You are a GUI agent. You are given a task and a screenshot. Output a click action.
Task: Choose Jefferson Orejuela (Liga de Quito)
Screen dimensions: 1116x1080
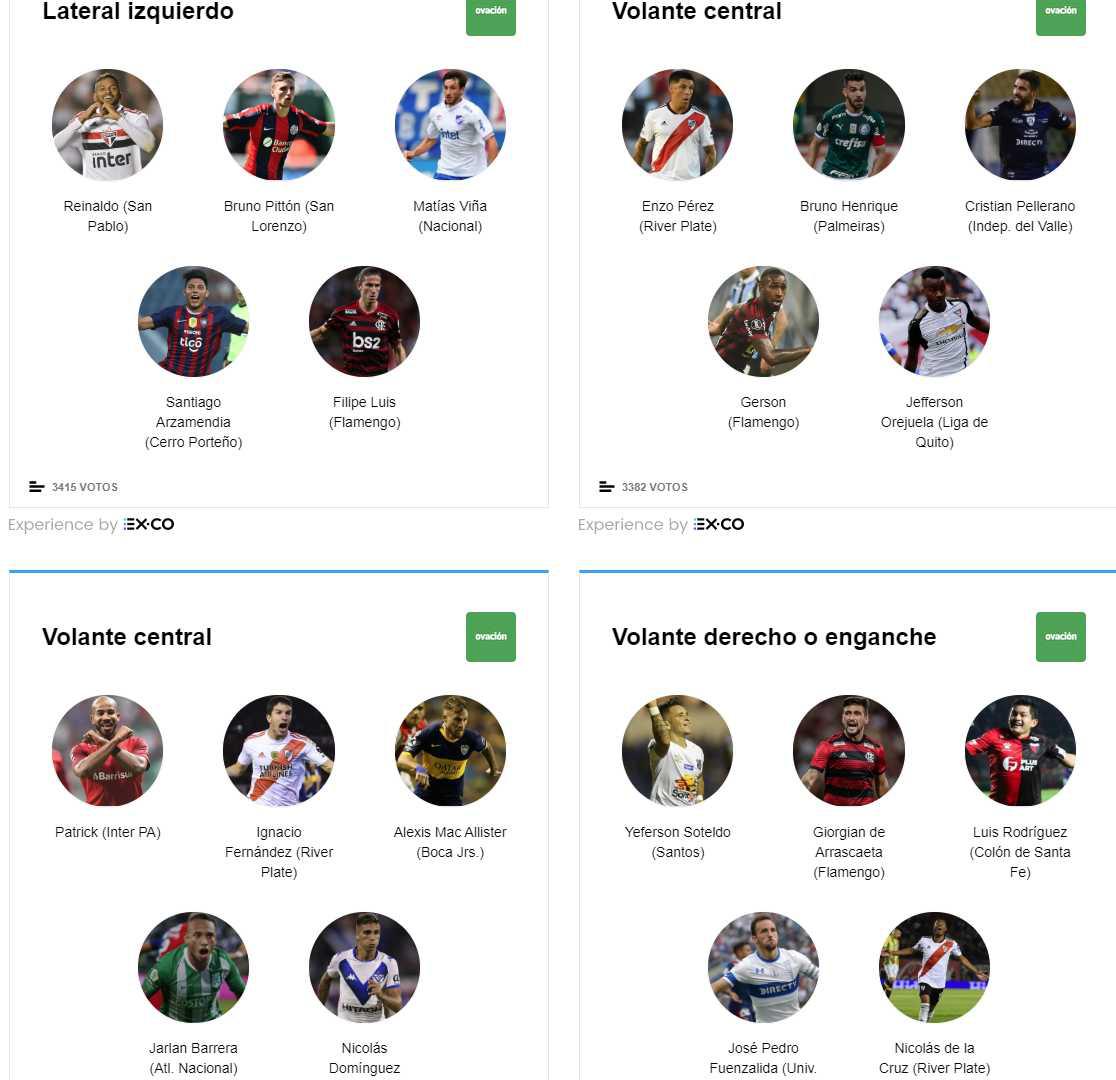[x=935, y=321]
